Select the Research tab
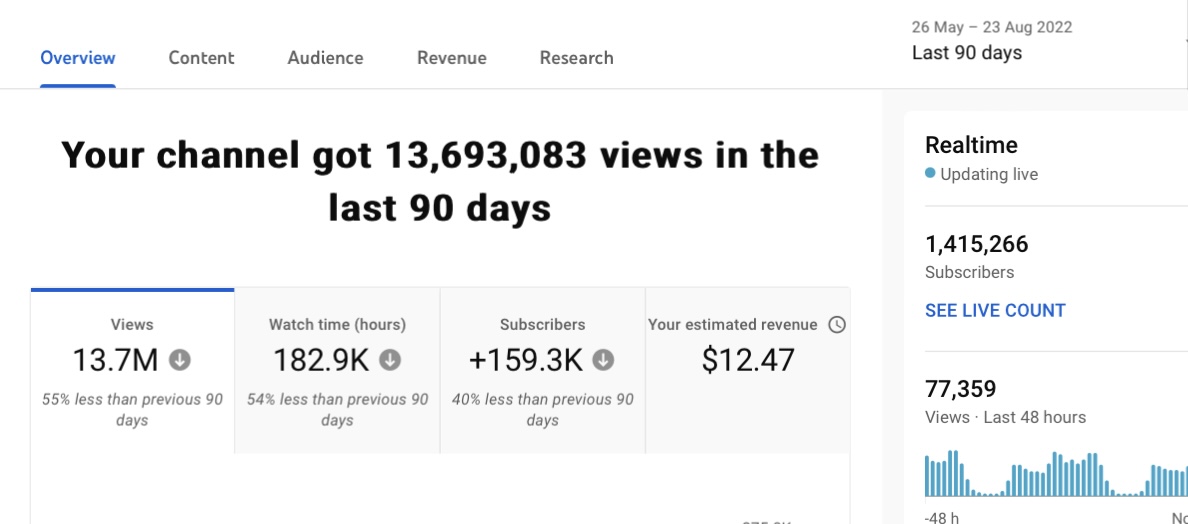 (x=577, y=58)
